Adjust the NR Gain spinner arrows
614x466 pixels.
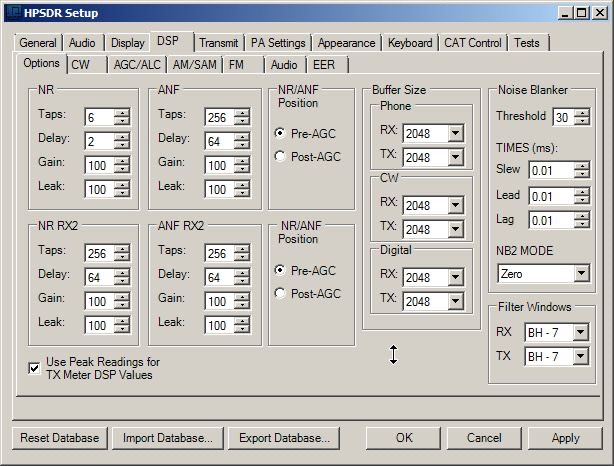click(x=122, y=165)
